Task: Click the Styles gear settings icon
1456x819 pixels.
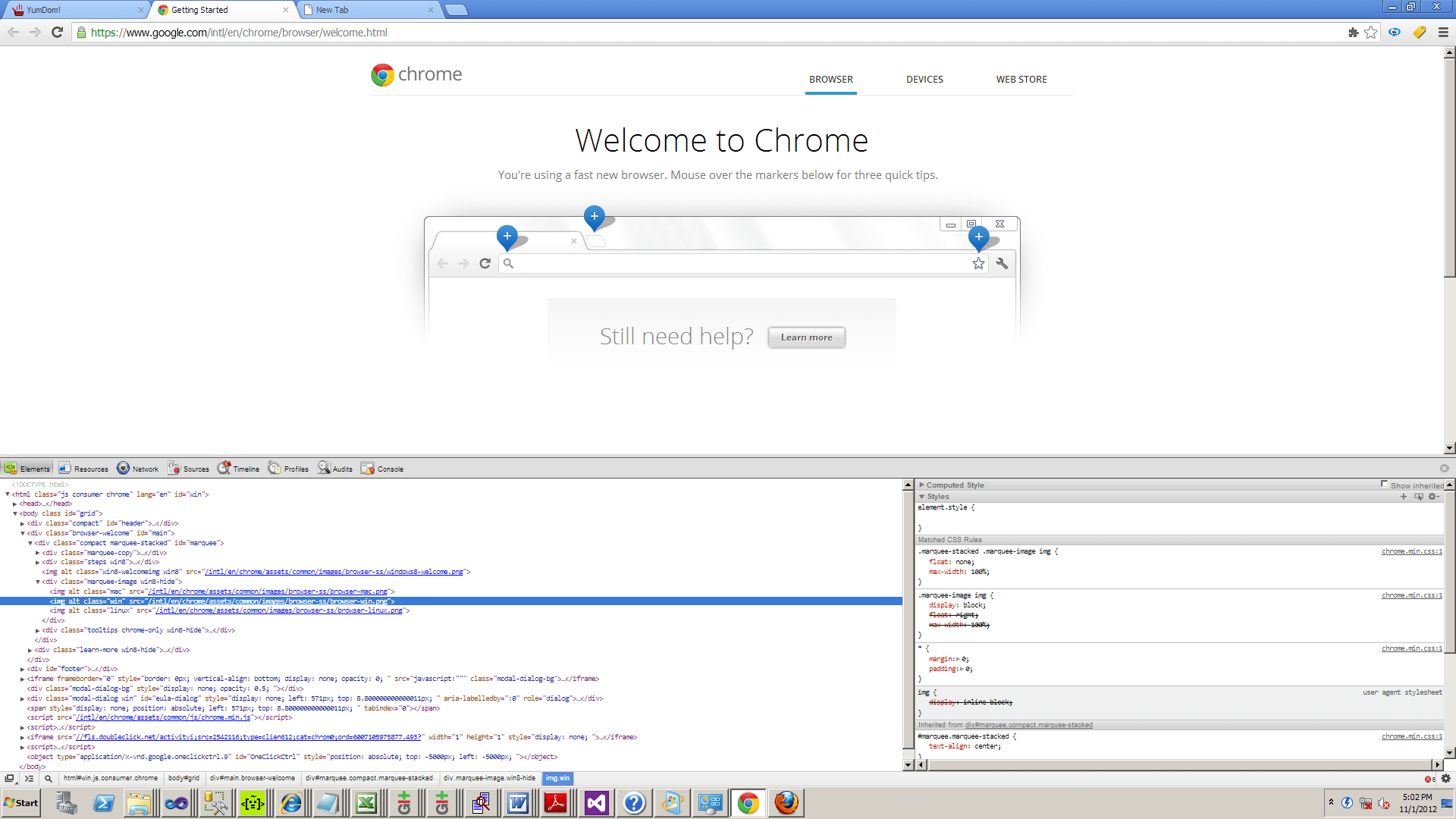Action: [1432, 497]
